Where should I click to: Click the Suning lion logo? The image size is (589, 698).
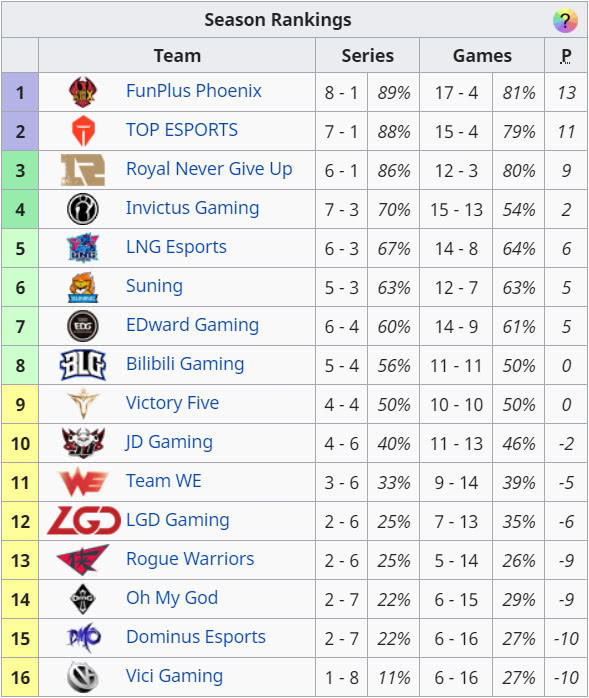click(x=83, y=287)
